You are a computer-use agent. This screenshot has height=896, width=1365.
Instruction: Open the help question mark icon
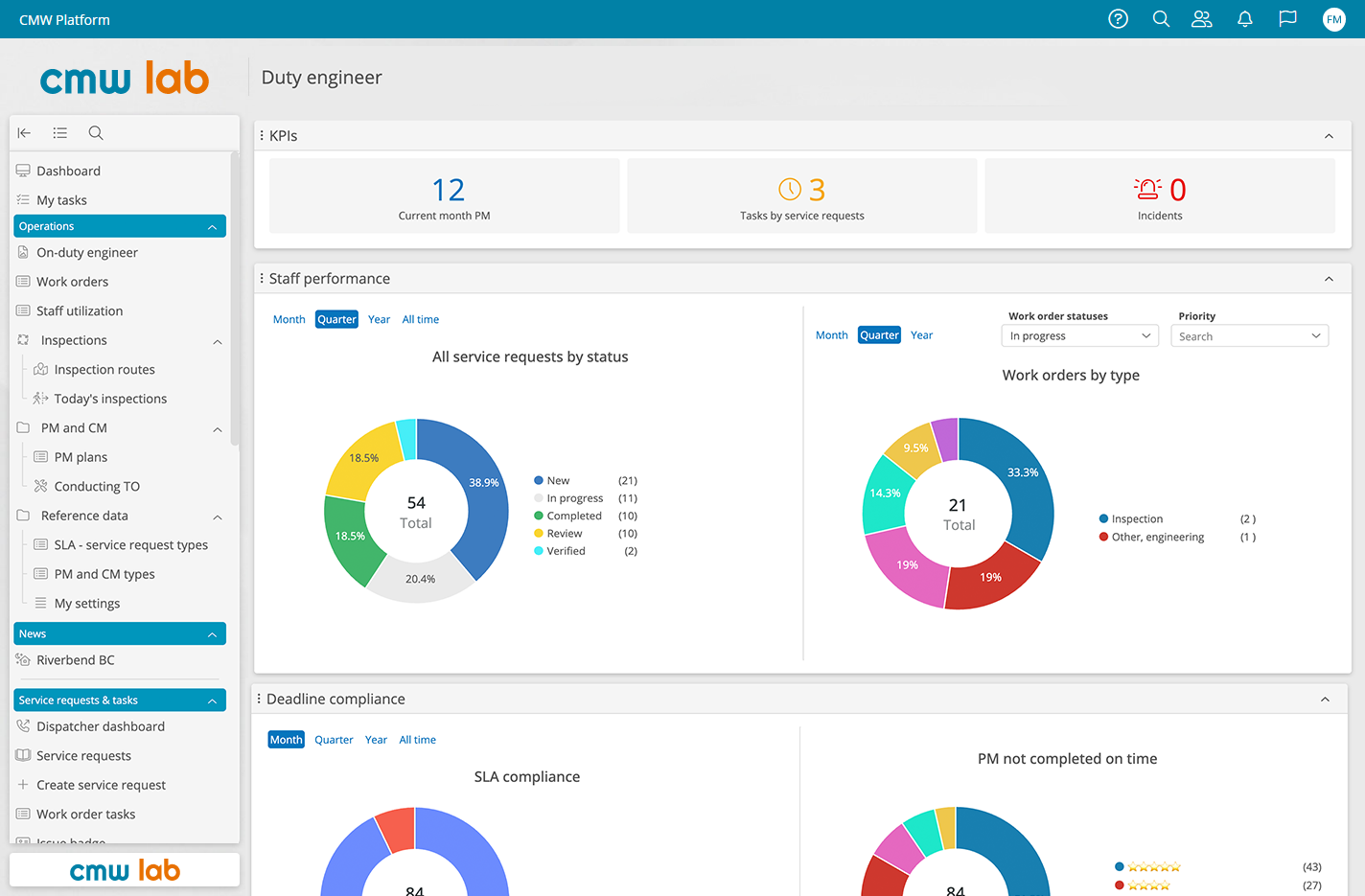point(1118,19)
